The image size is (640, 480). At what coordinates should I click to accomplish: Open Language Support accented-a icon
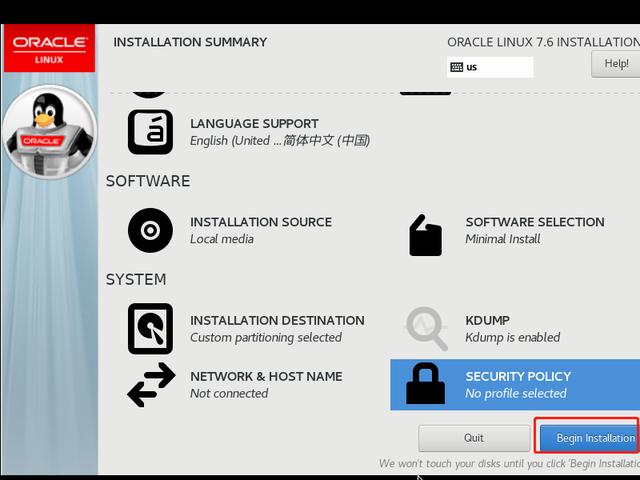150,132
